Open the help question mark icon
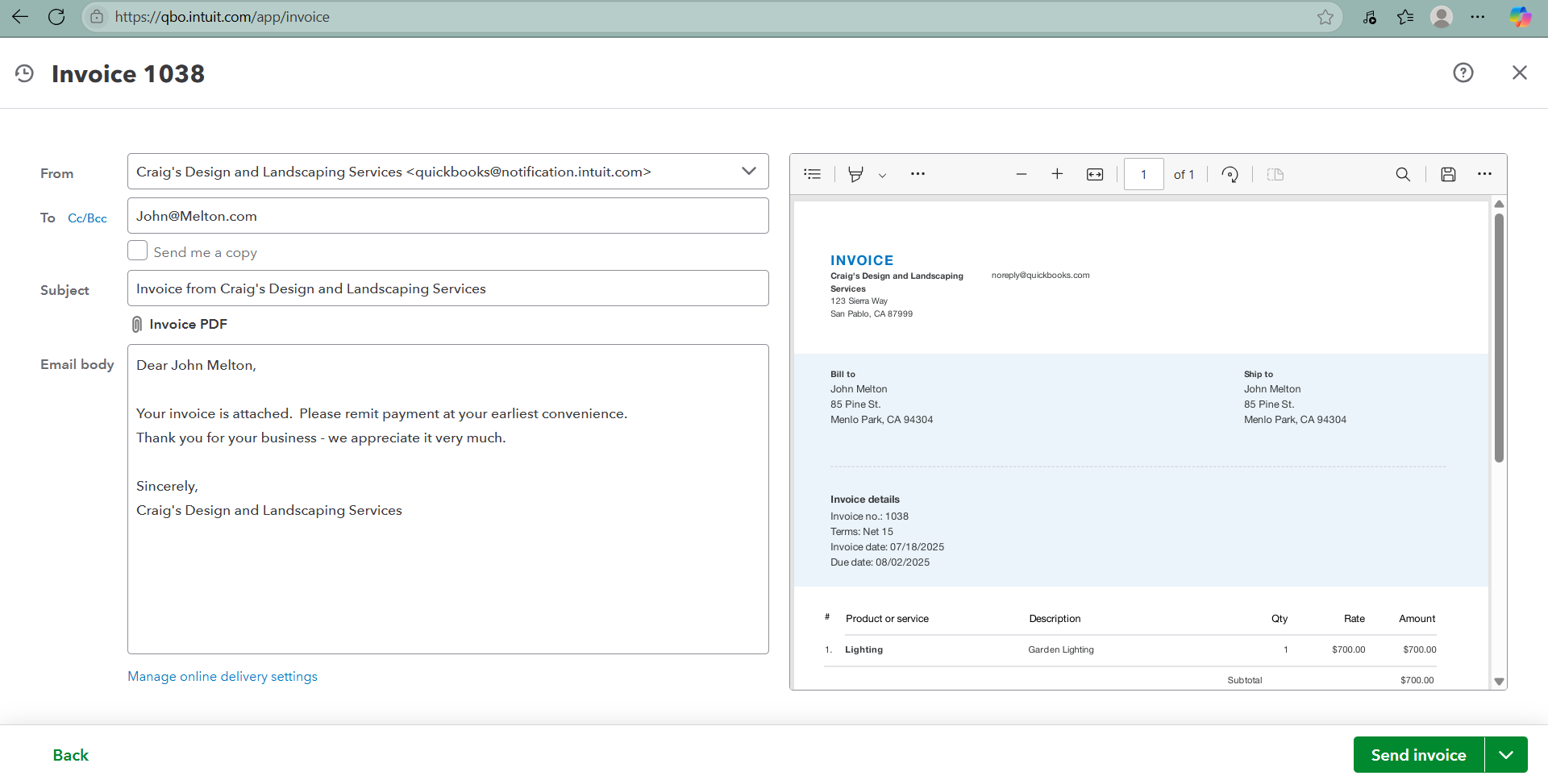The height and width of the screenshot is (784, 1548). (1463, 73)
